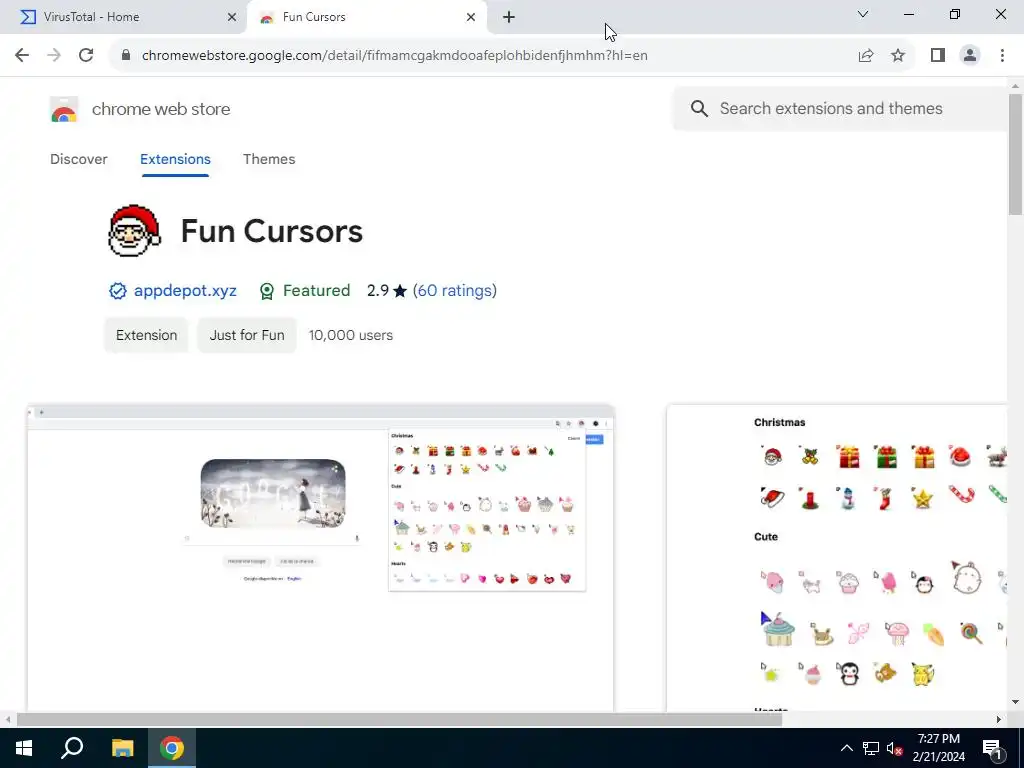Open File Explorer from the taskbar

pyautogui.click(x=122, y=748)
